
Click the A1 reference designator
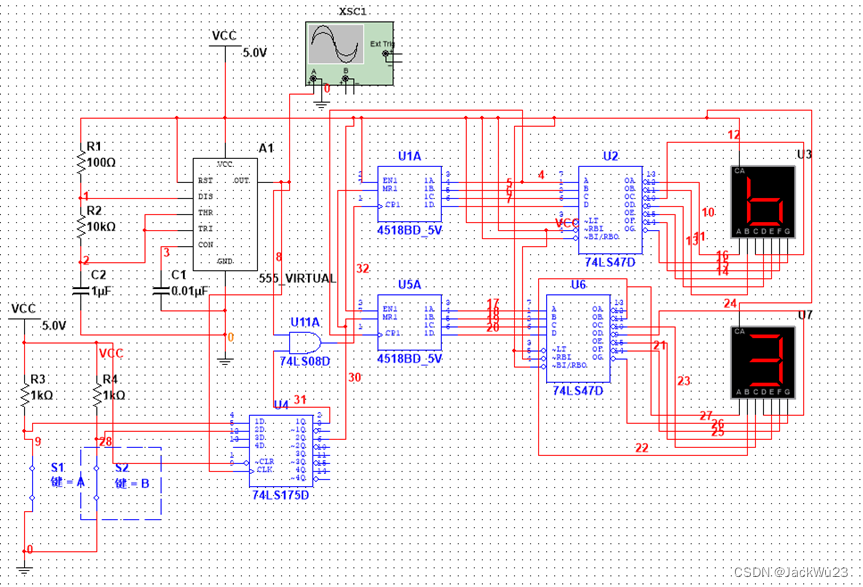(266, 148)
